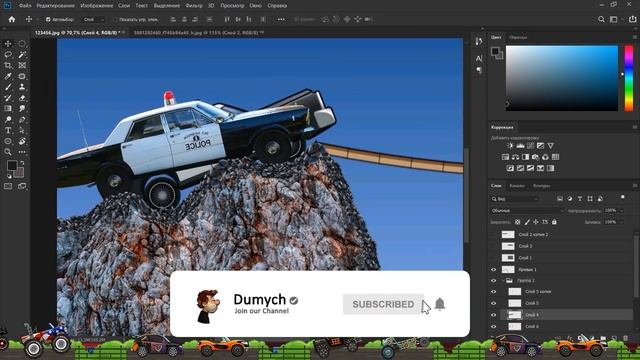
Task: Toggle the Показать упр. элем. checkbox
Action: [x=115, y=19]
